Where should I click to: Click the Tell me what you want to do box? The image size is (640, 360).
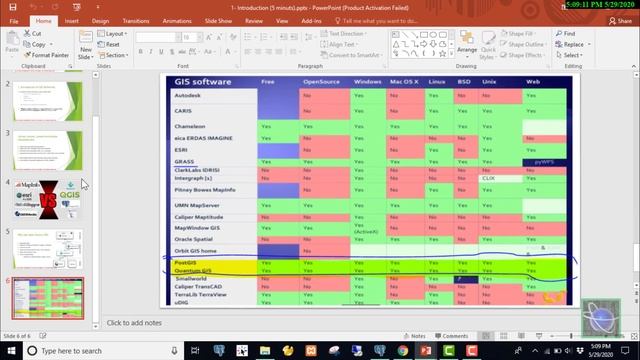tap(376, 21)
